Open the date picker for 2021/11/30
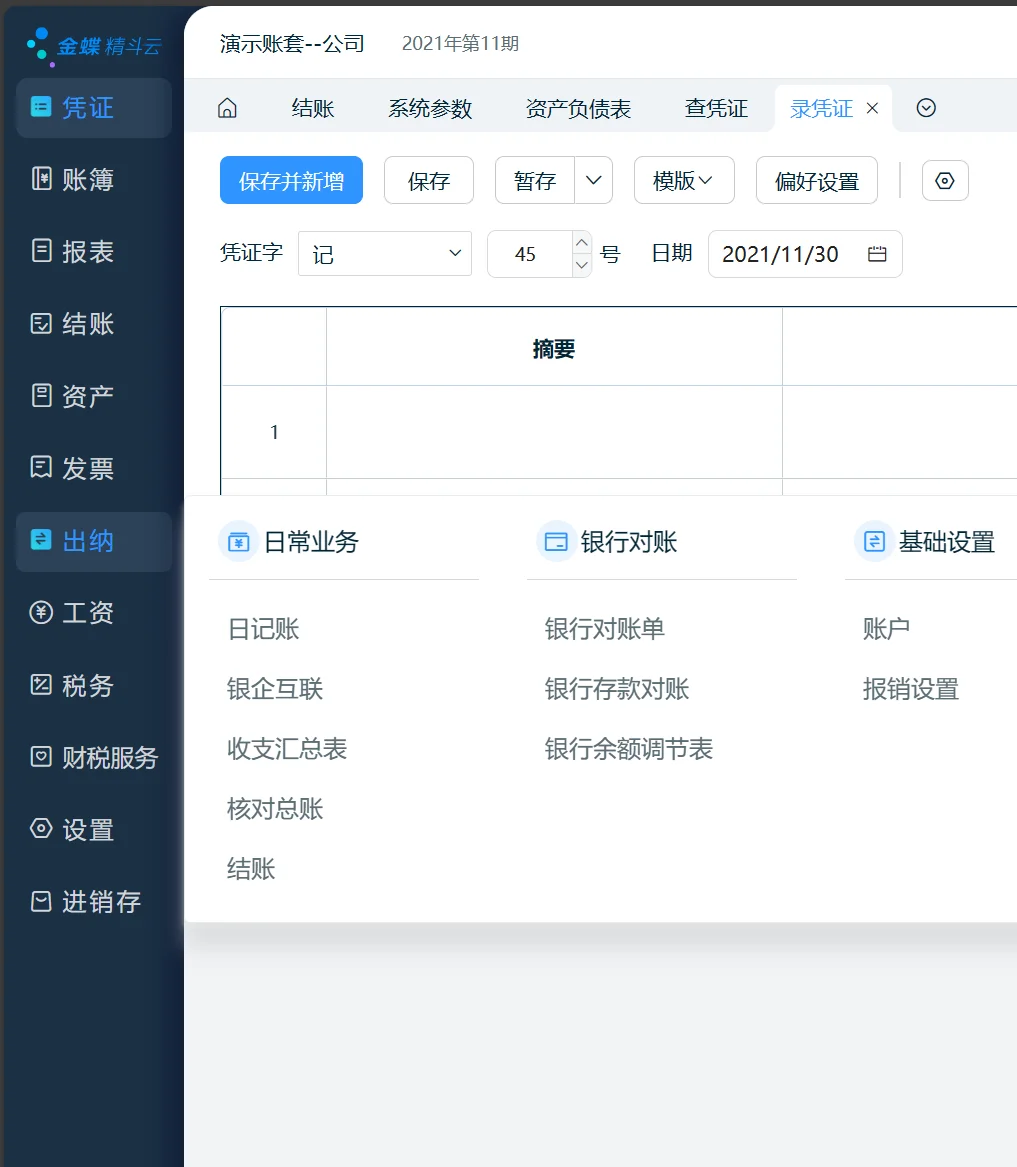The height and width of the screenshot is (1167, 1017). [876, 254]
